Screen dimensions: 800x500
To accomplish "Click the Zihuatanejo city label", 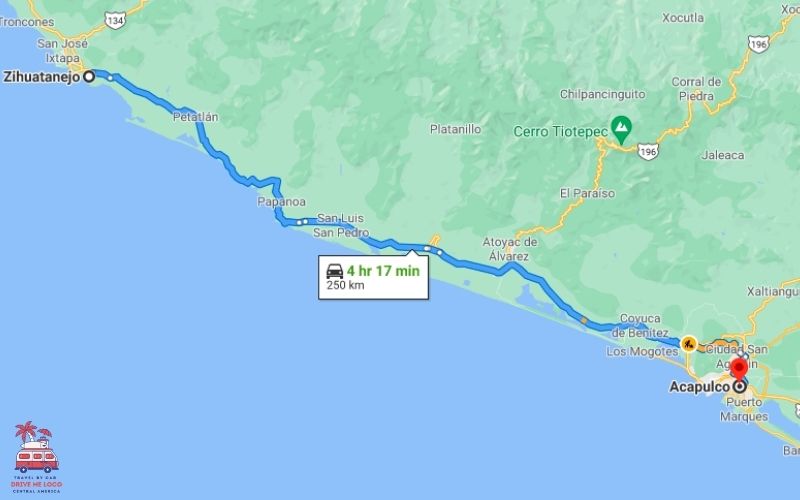I will 42,77.
